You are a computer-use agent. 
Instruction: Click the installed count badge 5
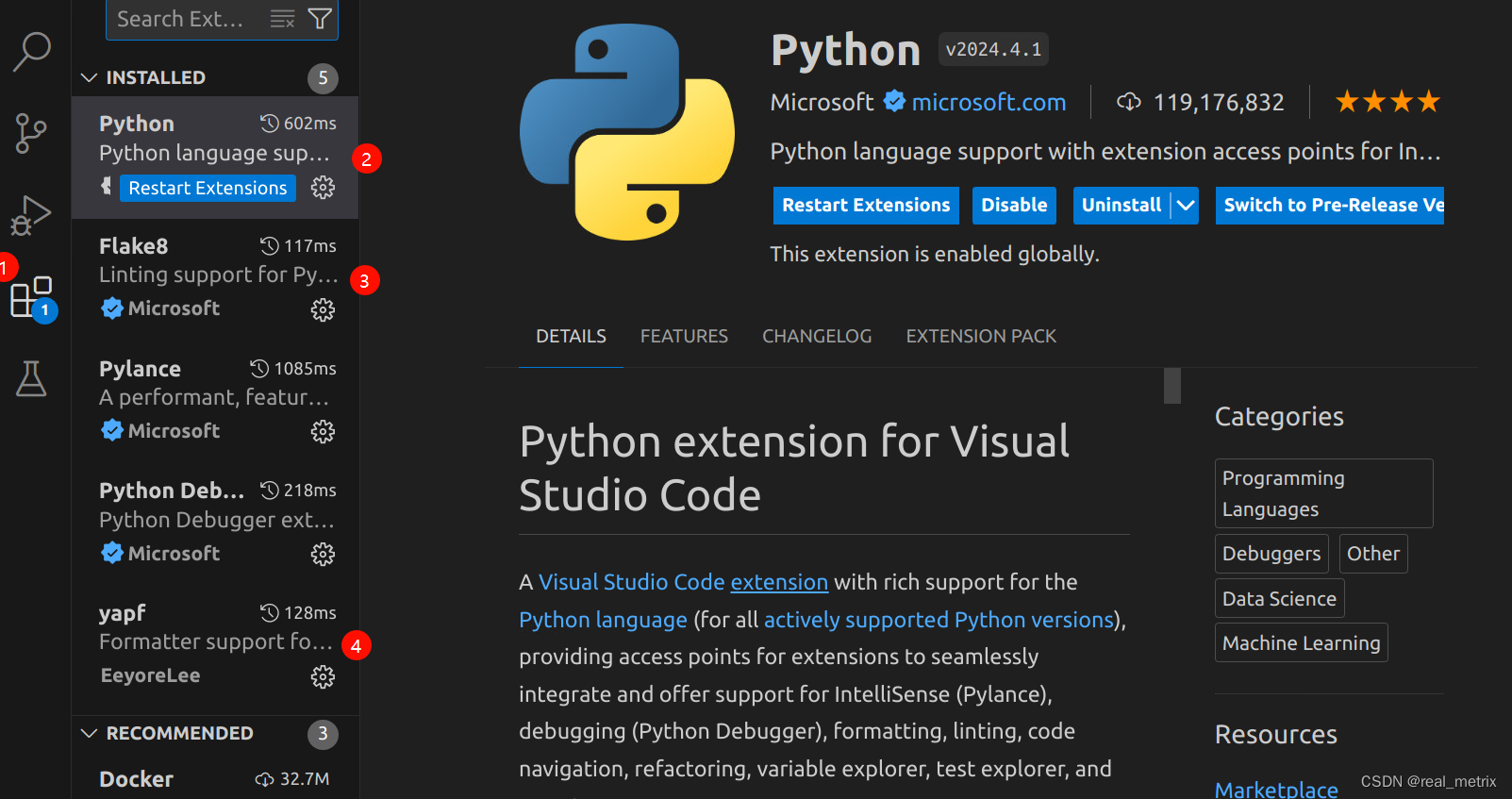(323, 78)
